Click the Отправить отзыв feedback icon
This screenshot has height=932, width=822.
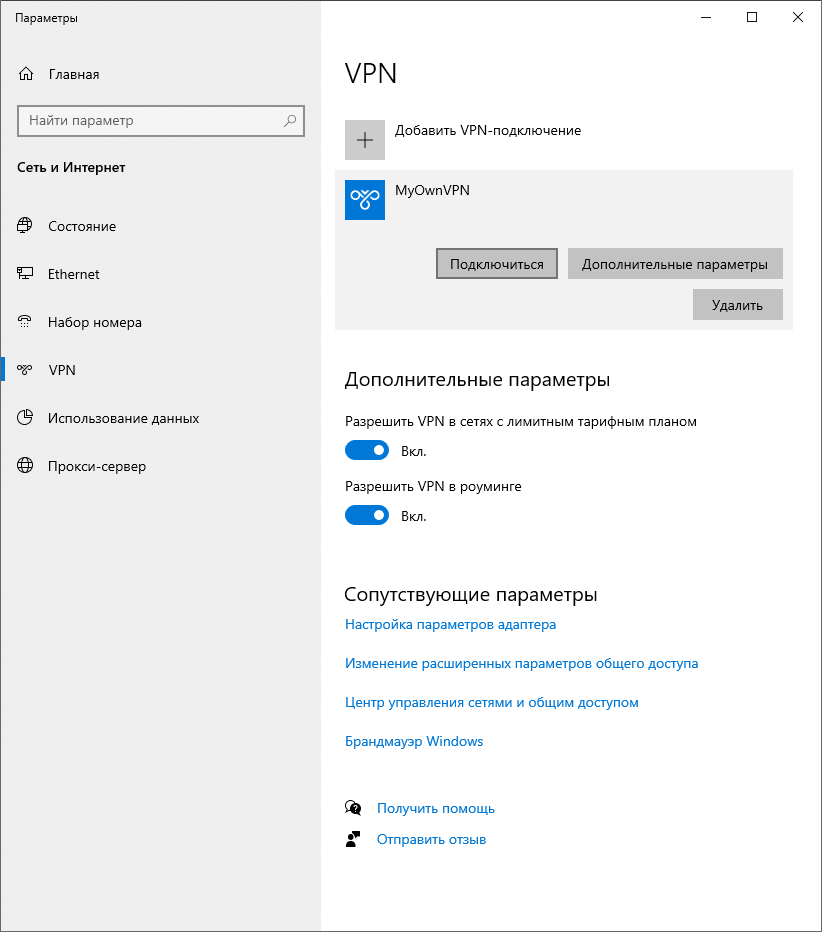pos(353,839)
